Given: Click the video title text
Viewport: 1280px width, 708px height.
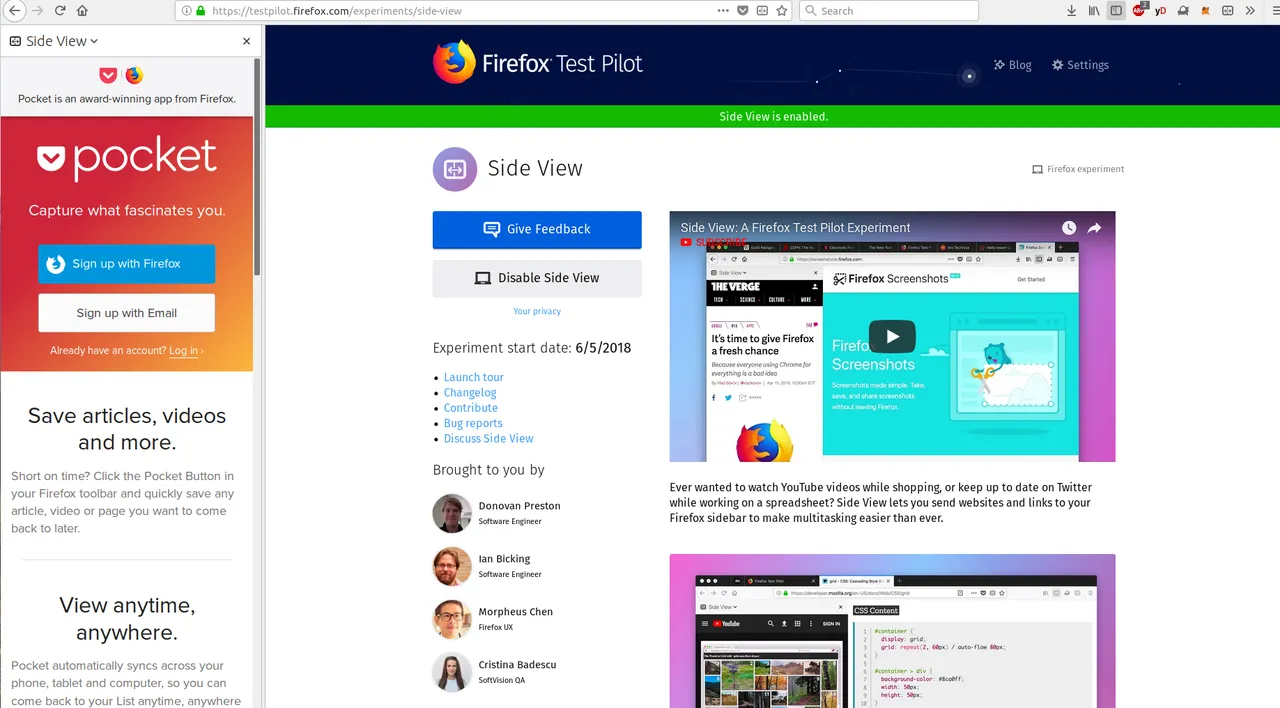Looking at the screenshot, I should click(x=796, y=228).
